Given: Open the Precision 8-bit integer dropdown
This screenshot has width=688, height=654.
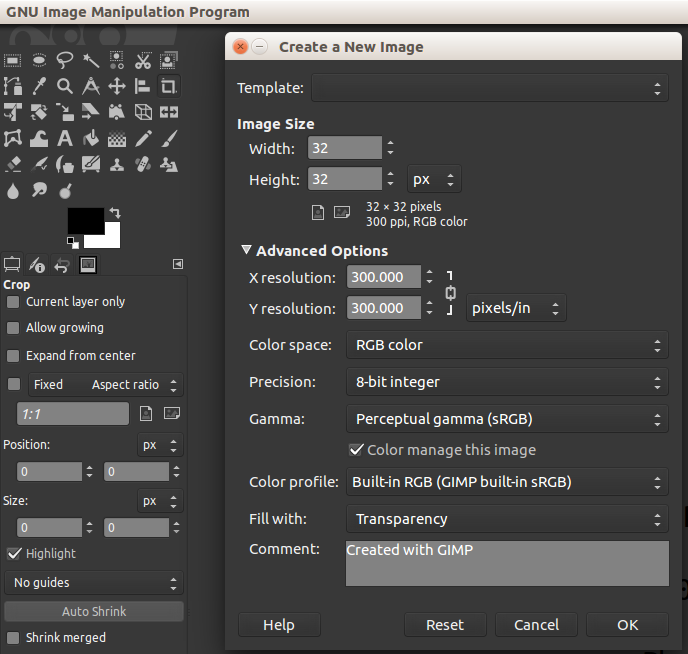Looking at the screenshot, I should 507,382.
